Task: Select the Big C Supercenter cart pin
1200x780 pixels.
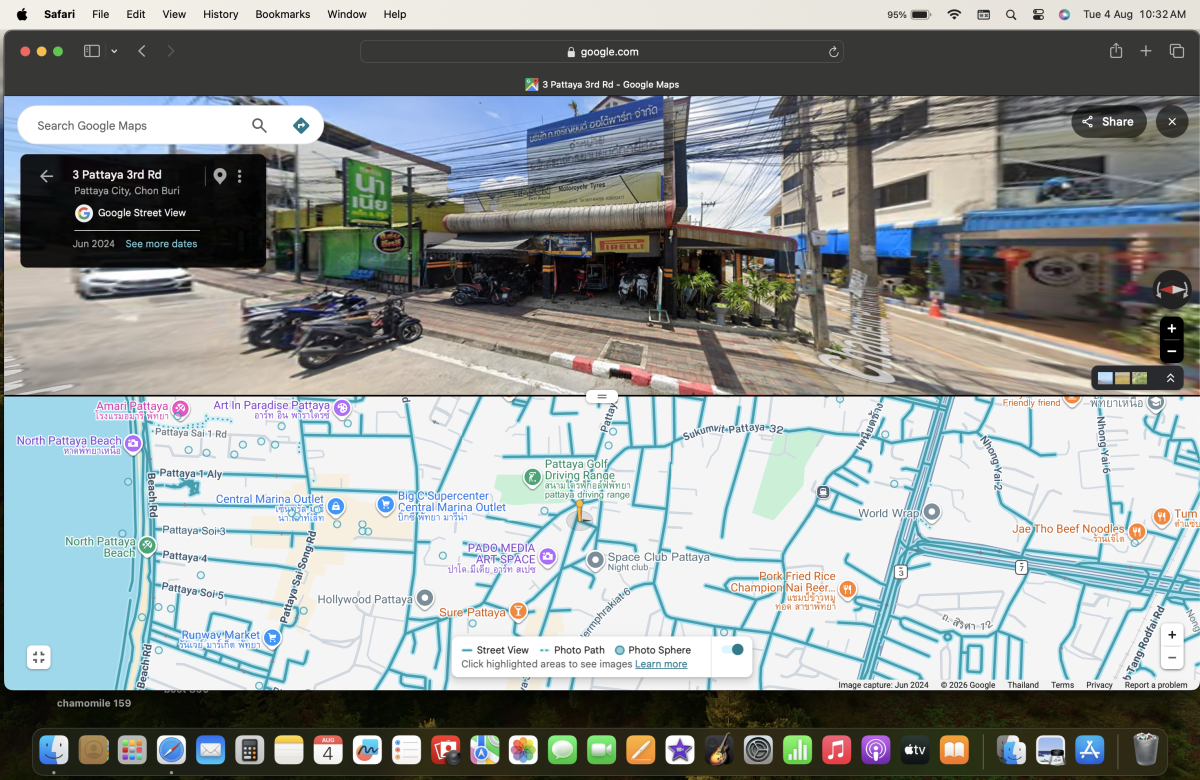Action: pos(385,505)
